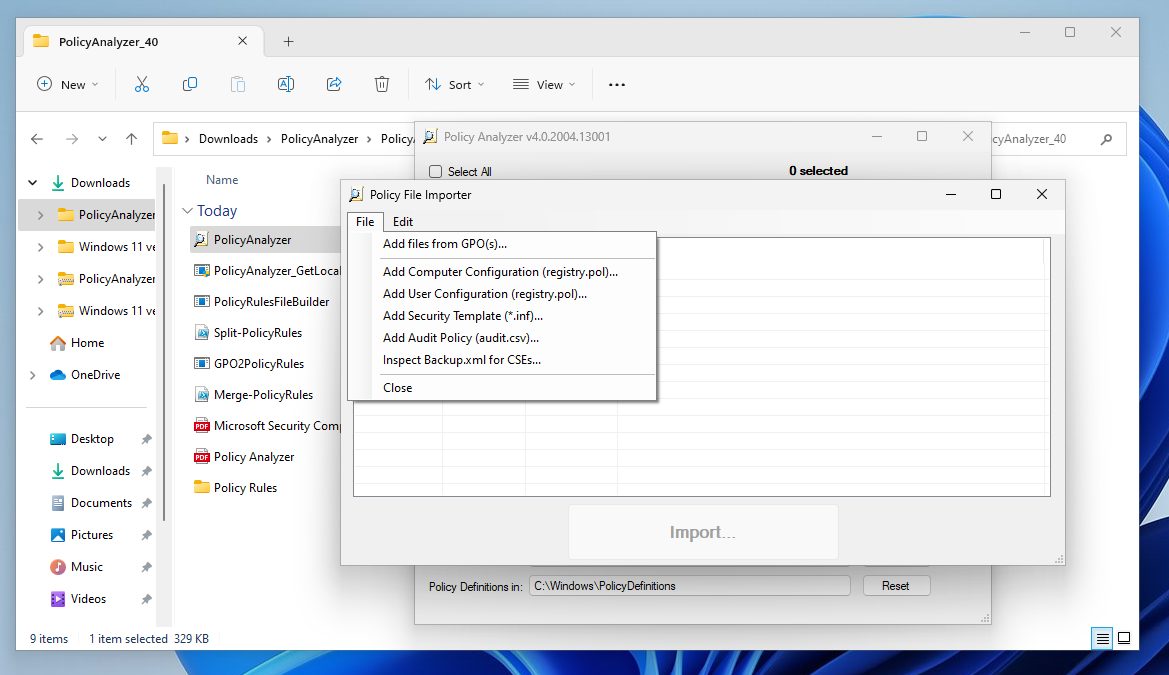Screen dimensions: 1169x675
Task: Open pinned Desktop in navigation pane
Action: tap(82, 439)
